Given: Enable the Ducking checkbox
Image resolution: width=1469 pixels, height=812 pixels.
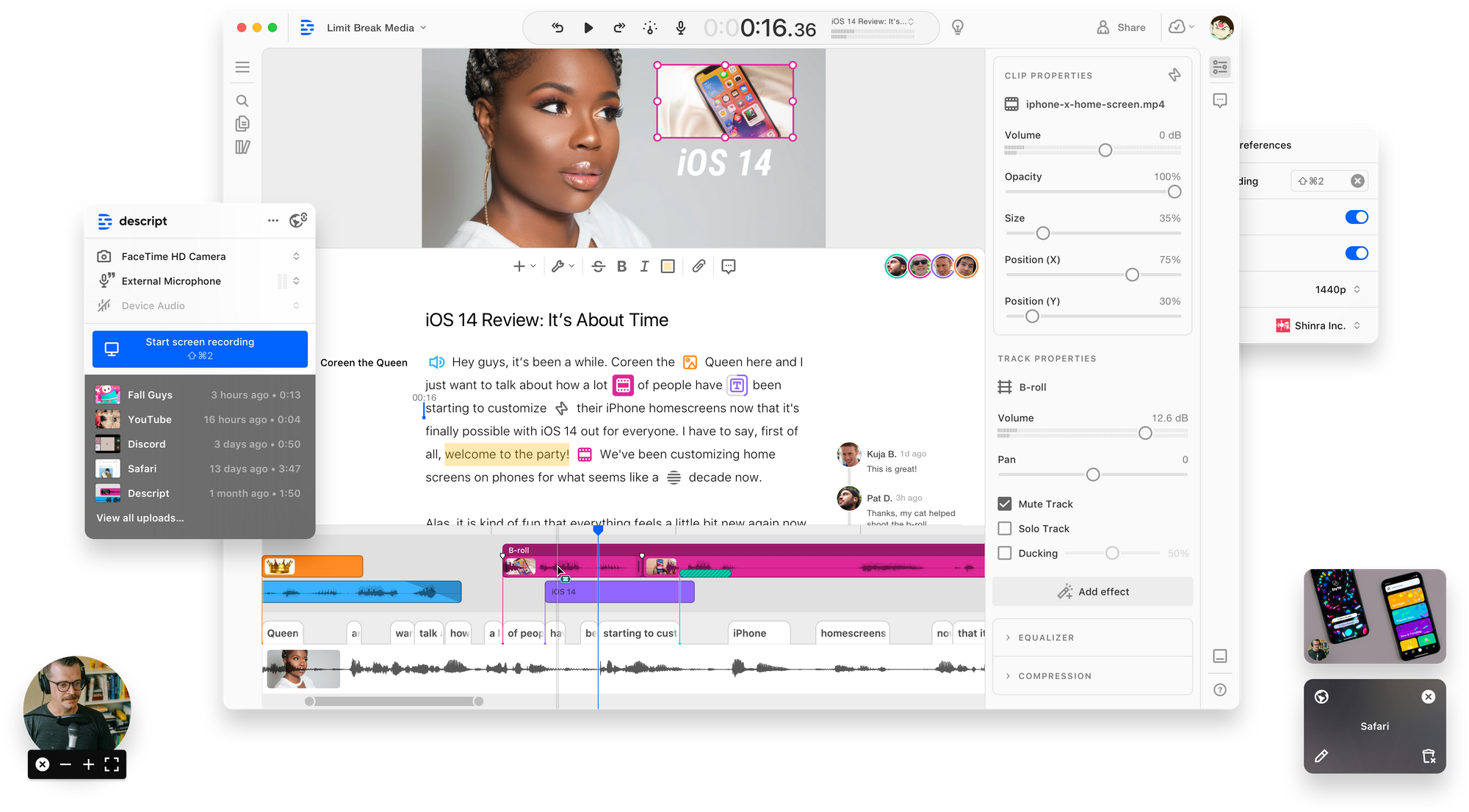Looking at the screenshot, I should click(x=1005, y=553).
